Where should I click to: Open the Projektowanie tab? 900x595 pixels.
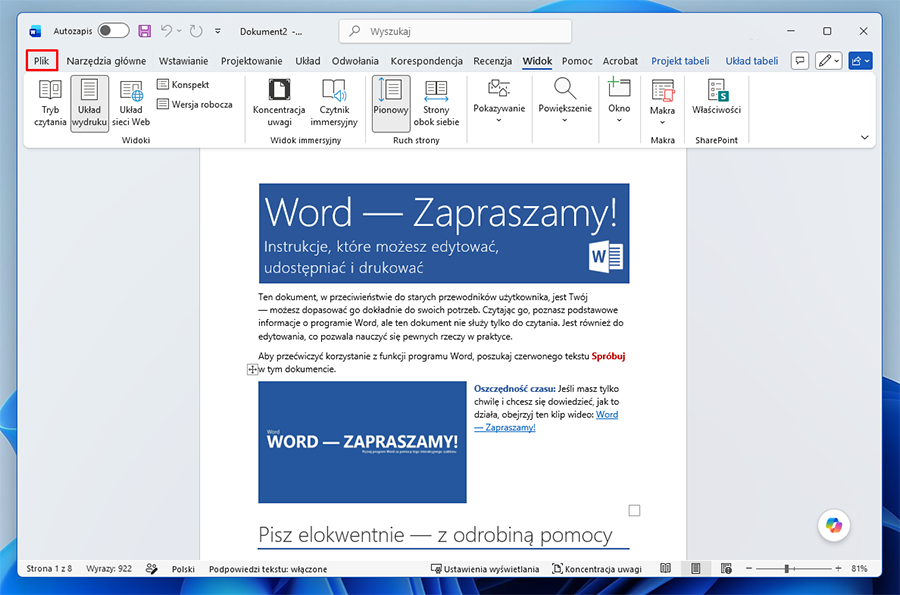click(251, 61)
